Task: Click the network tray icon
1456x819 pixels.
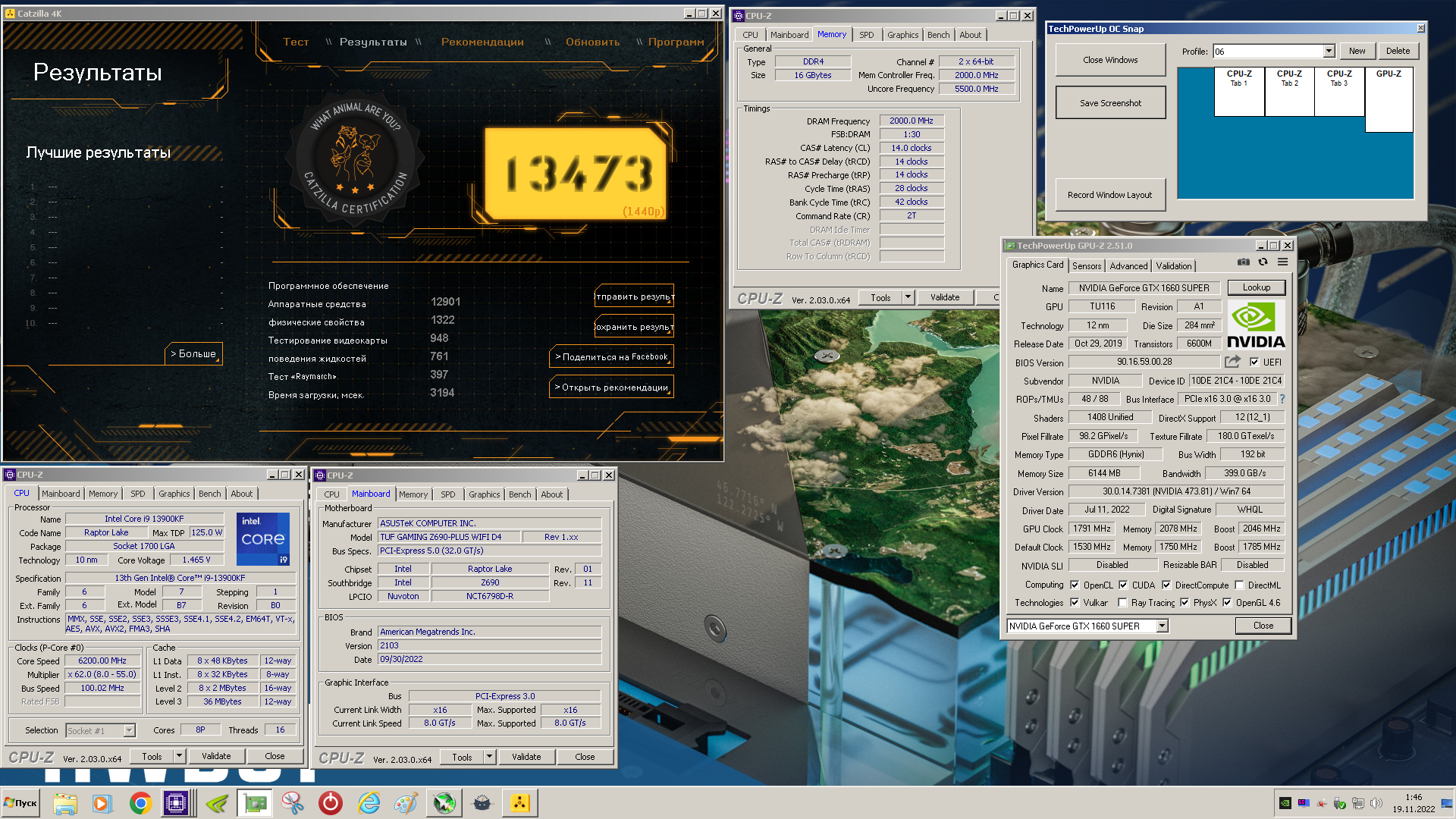Action: click(1358, 803)
